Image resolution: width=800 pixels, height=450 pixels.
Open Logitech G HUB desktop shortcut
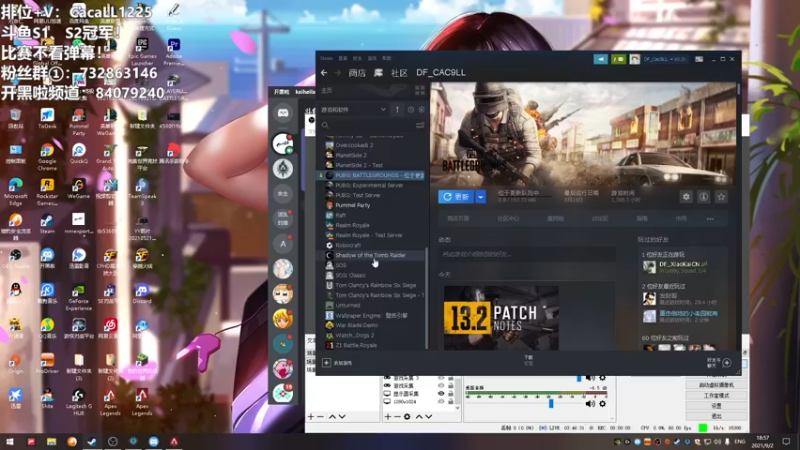[x=79, y=402]
